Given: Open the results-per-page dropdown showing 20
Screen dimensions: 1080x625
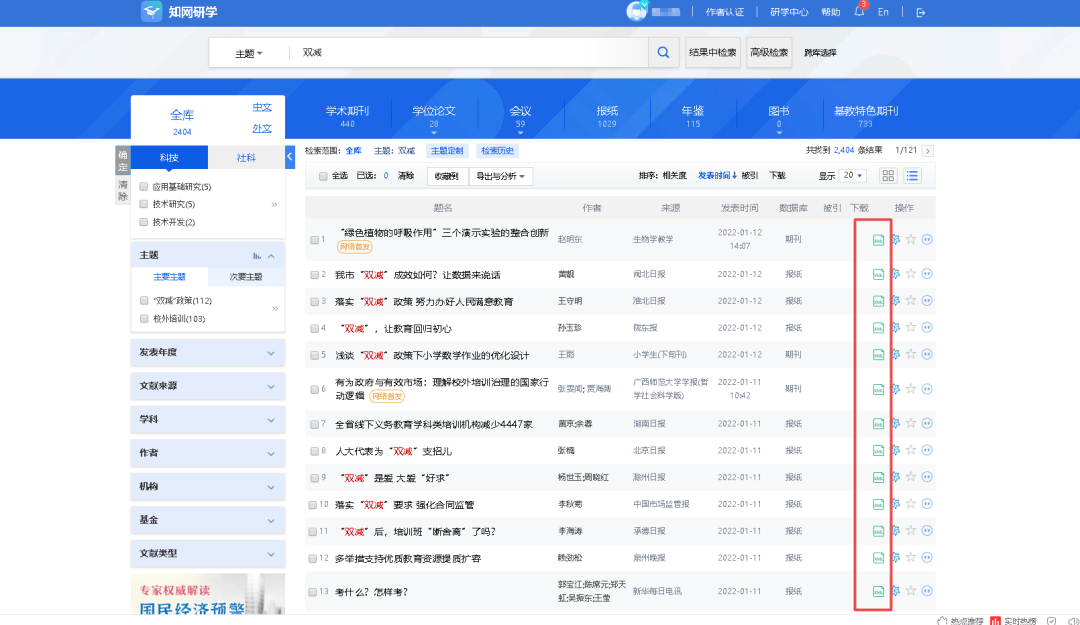Looking at the screenshot, I should pos(851,175).
